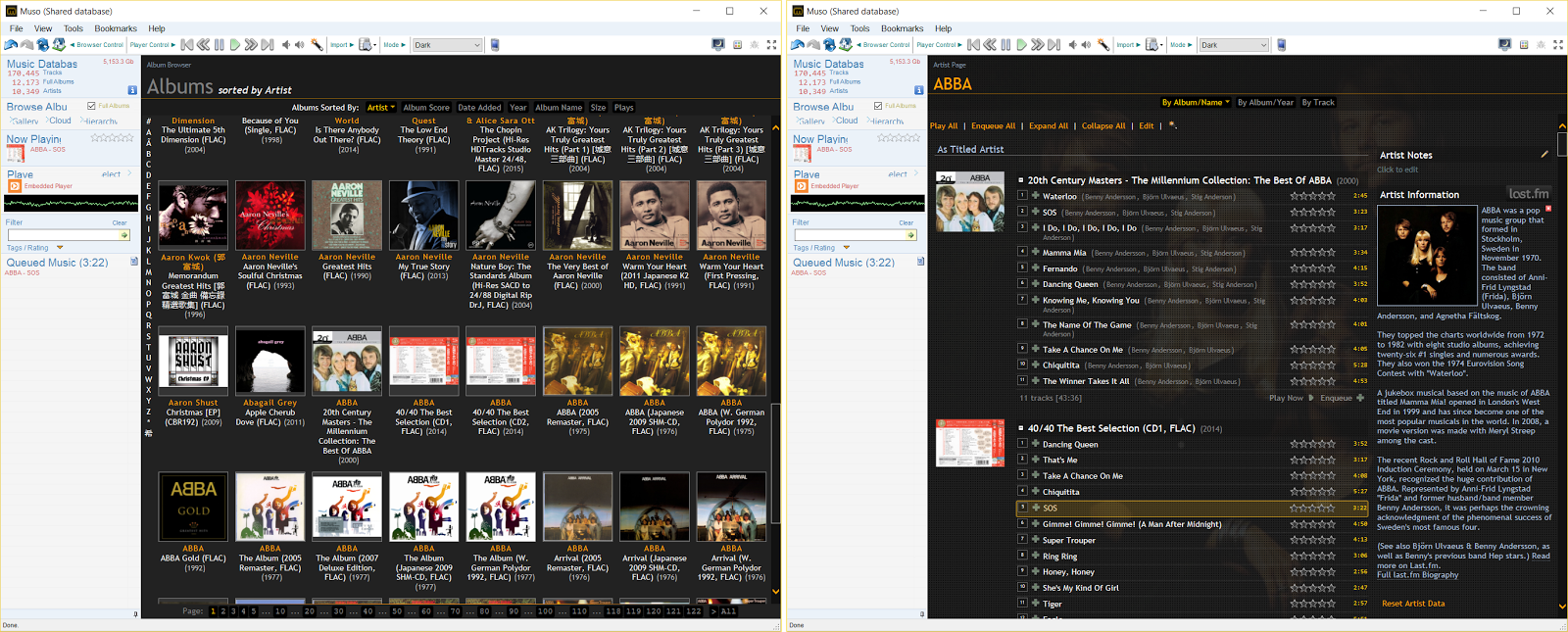Click the plus icon next to Waterloo track
This screenshot has width=1568, height=632.
click(1035, 196)
